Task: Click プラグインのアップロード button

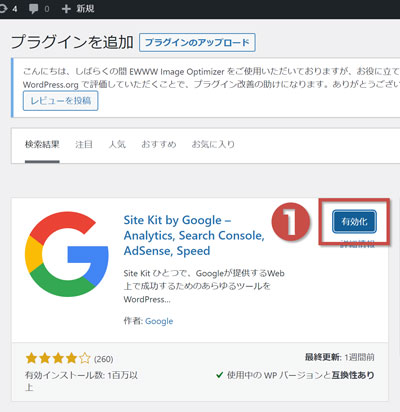Action: (197, 42)
